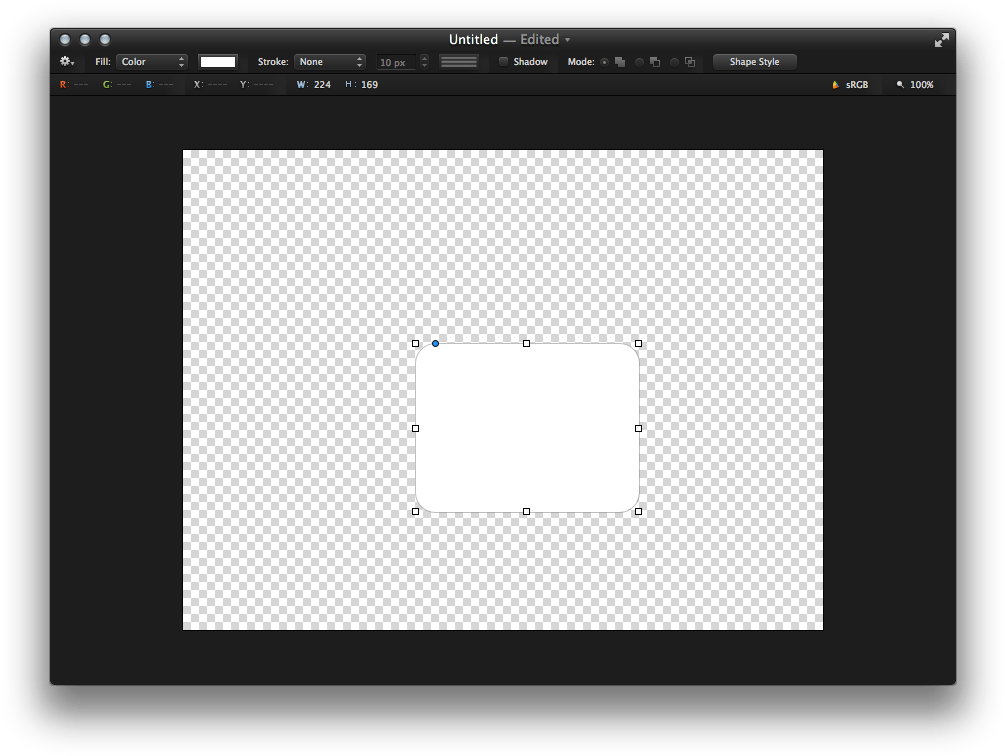Open the gear settings menu
This screenshot has height=756, width=1005.
point(67,62)
